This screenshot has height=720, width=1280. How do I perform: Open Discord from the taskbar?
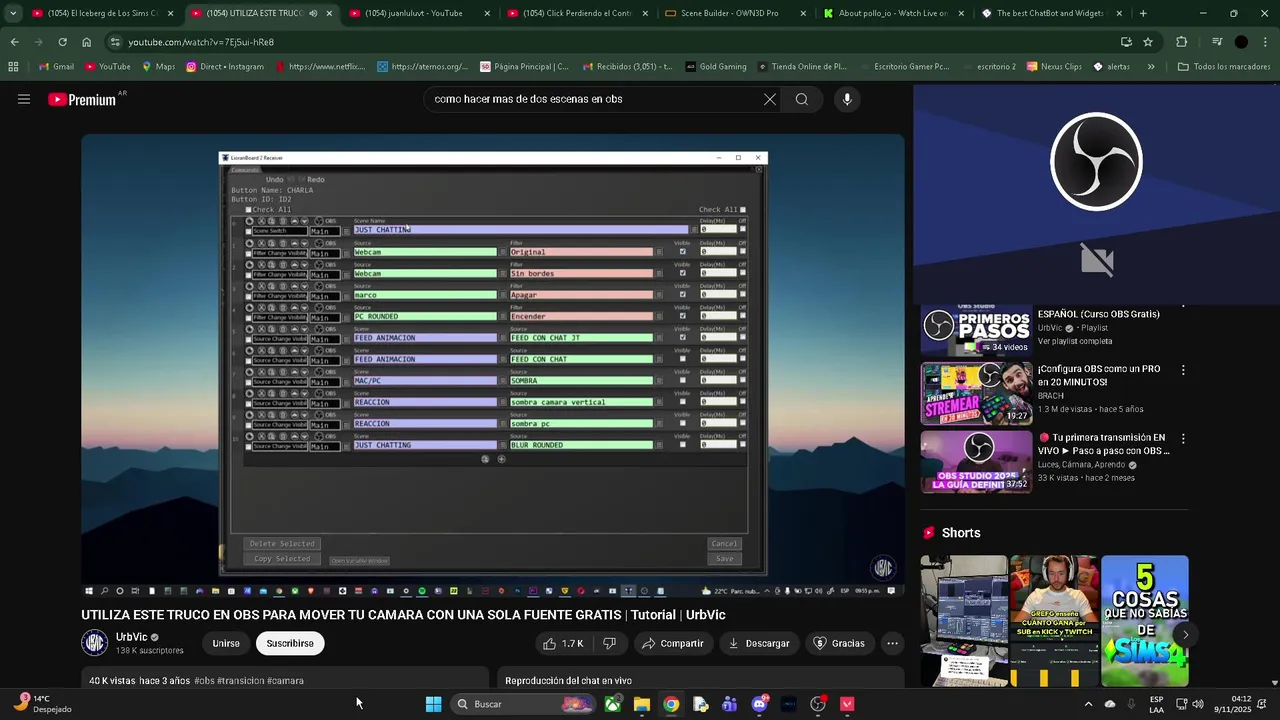click(759, 704)
